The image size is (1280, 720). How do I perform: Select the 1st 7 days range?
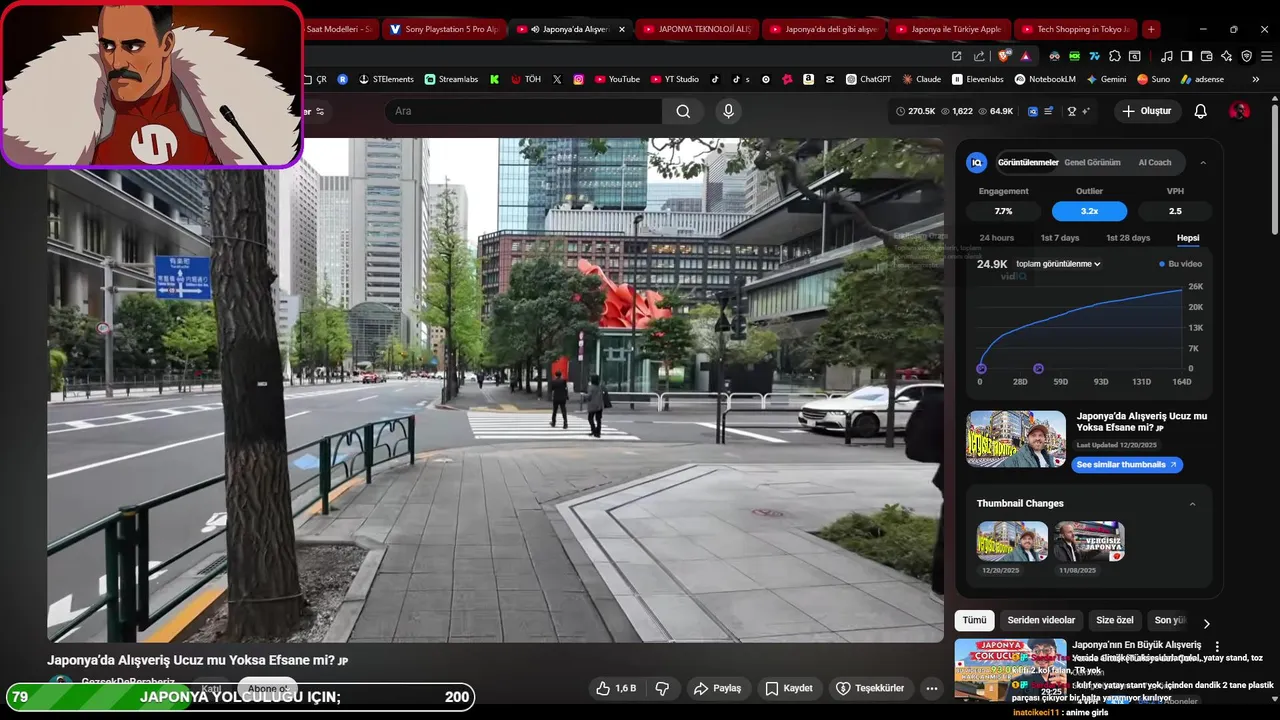[1060, 238]
